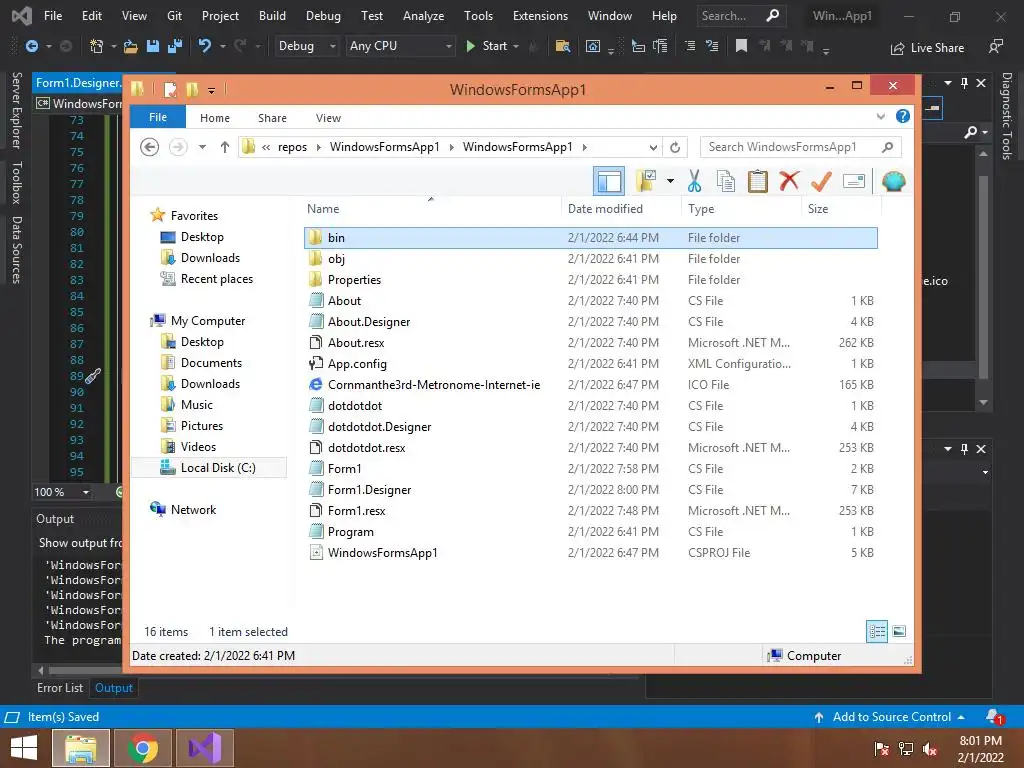This screenshot has width=1024, height=768.
Task: Open the Add to Source Control menu
Action: click(x=889, y=717)
